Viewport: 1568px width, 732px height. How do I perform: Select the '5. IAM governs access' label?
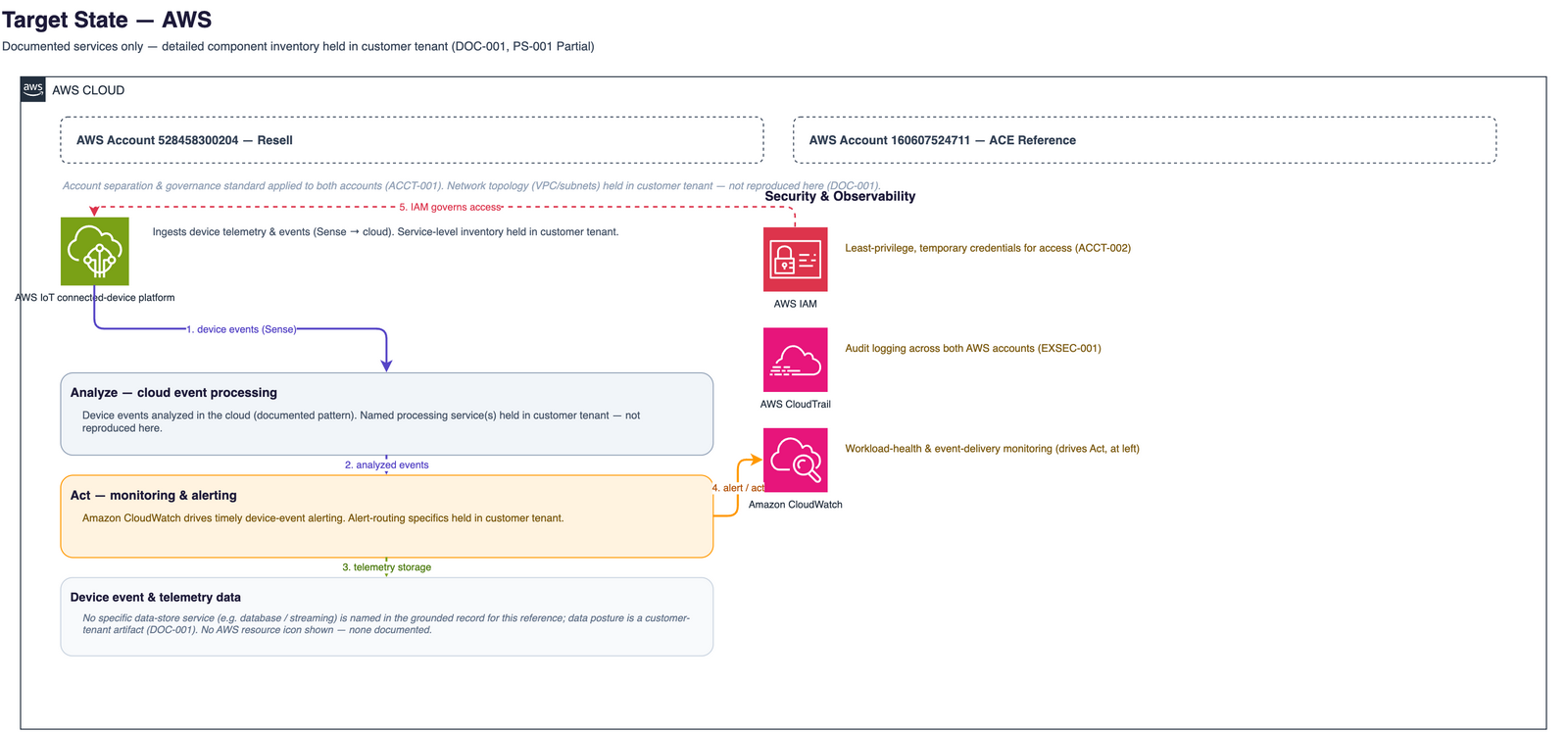[x=450, y=208]
